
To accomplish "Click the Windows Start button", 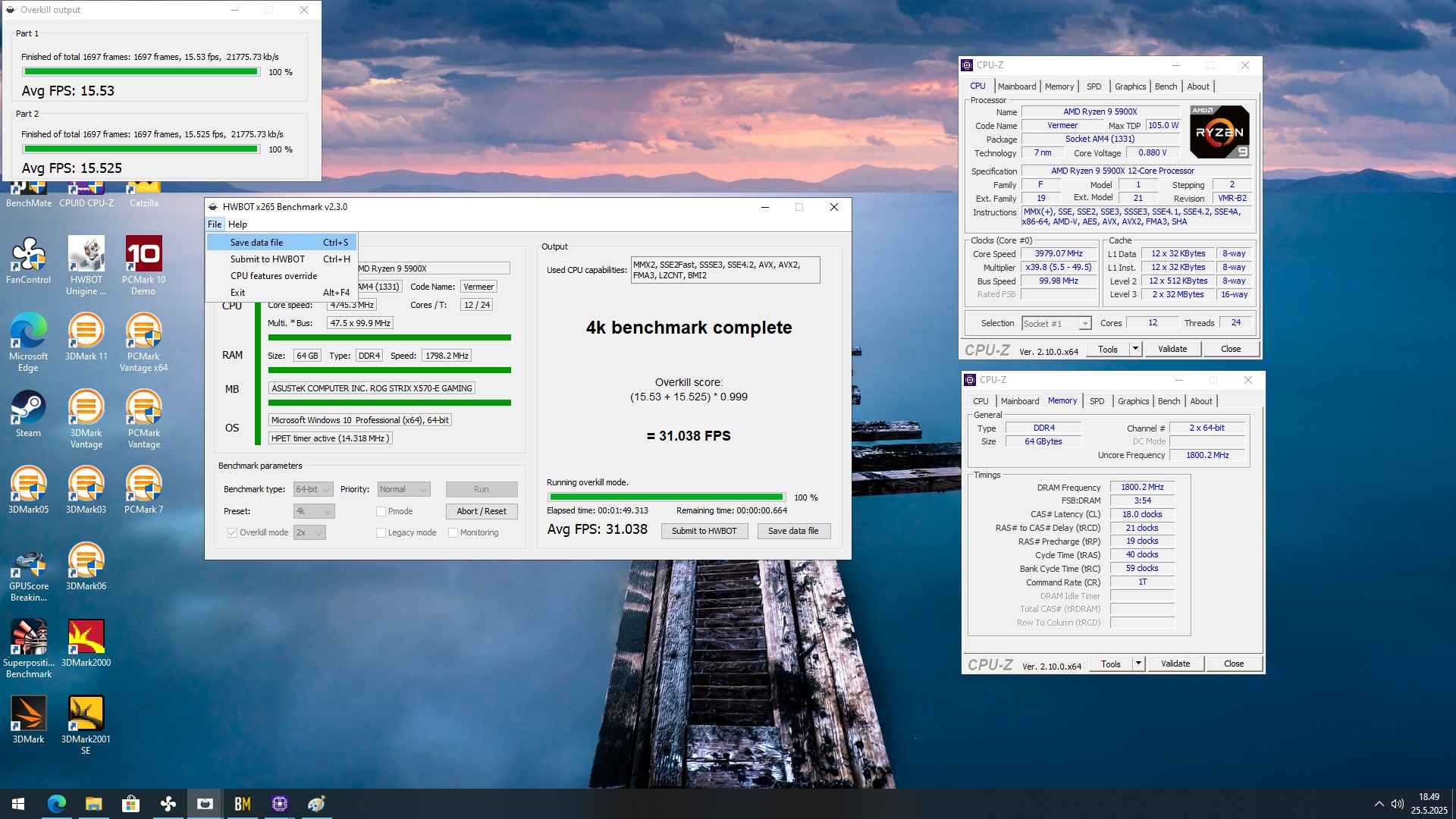I will tap(18, 804).
